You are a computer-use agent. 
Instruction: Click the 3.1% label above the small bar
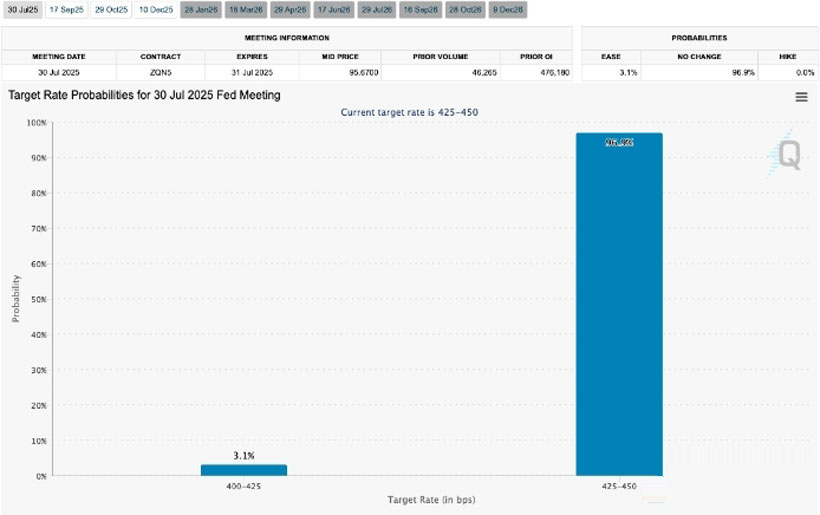click(243, 455)
